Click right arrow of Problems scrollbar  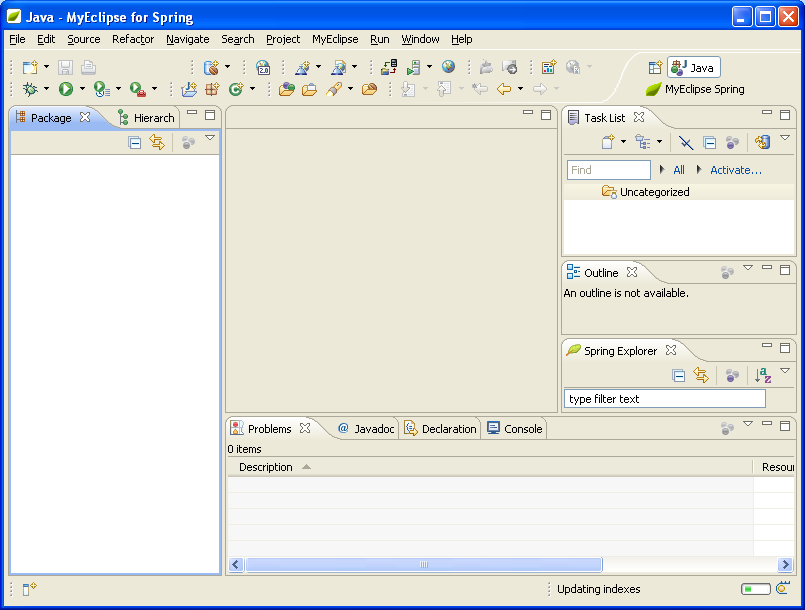pyautogui.click(x=785, y=565)
